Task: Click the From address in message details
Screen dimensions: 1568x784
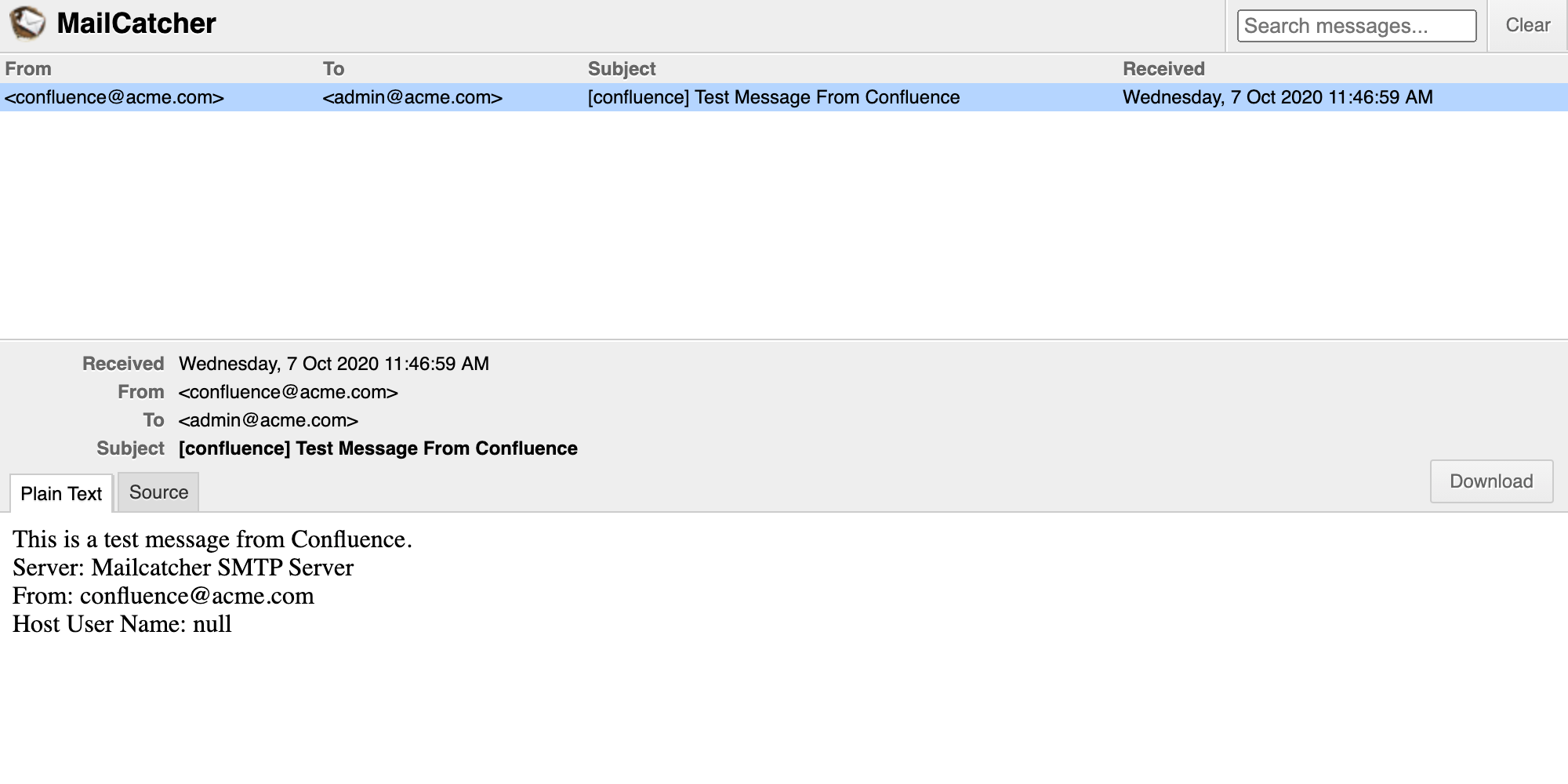Action: click(x=288, y=392)
